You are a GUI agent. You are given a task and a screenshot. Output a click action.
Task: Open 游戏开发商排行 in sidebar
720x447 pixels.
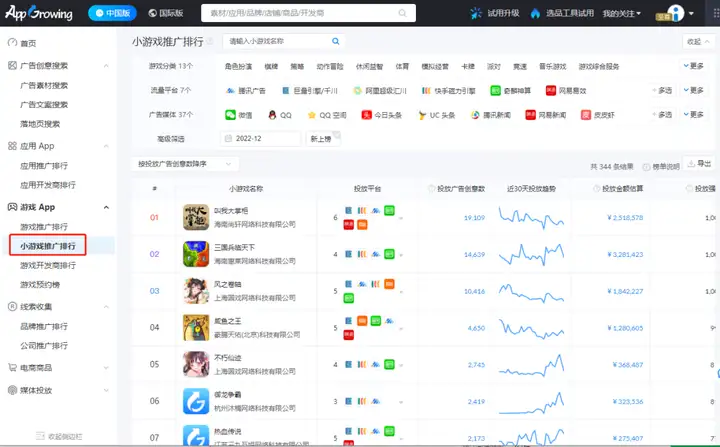(48, 265)
